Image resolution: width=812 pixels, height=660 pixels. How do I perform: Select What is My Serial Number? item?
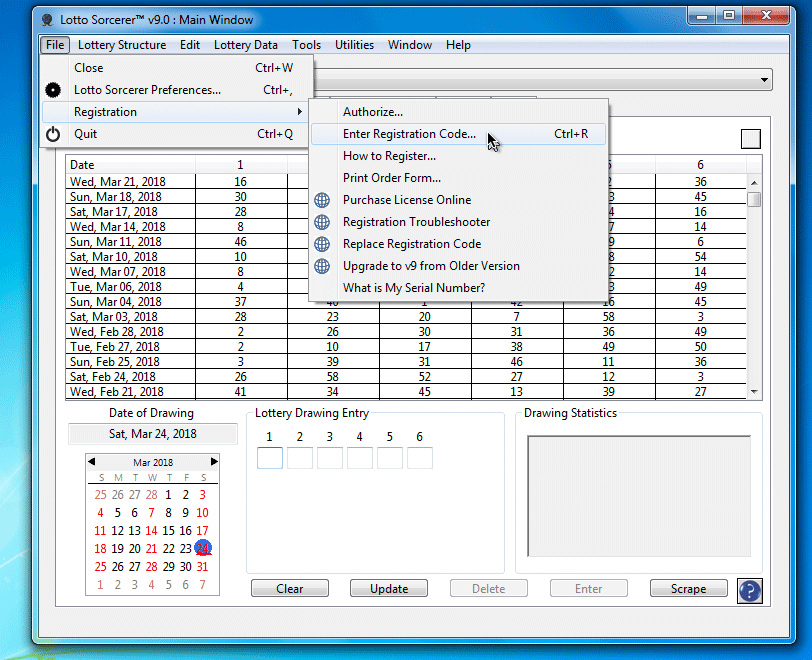(458, 288)
